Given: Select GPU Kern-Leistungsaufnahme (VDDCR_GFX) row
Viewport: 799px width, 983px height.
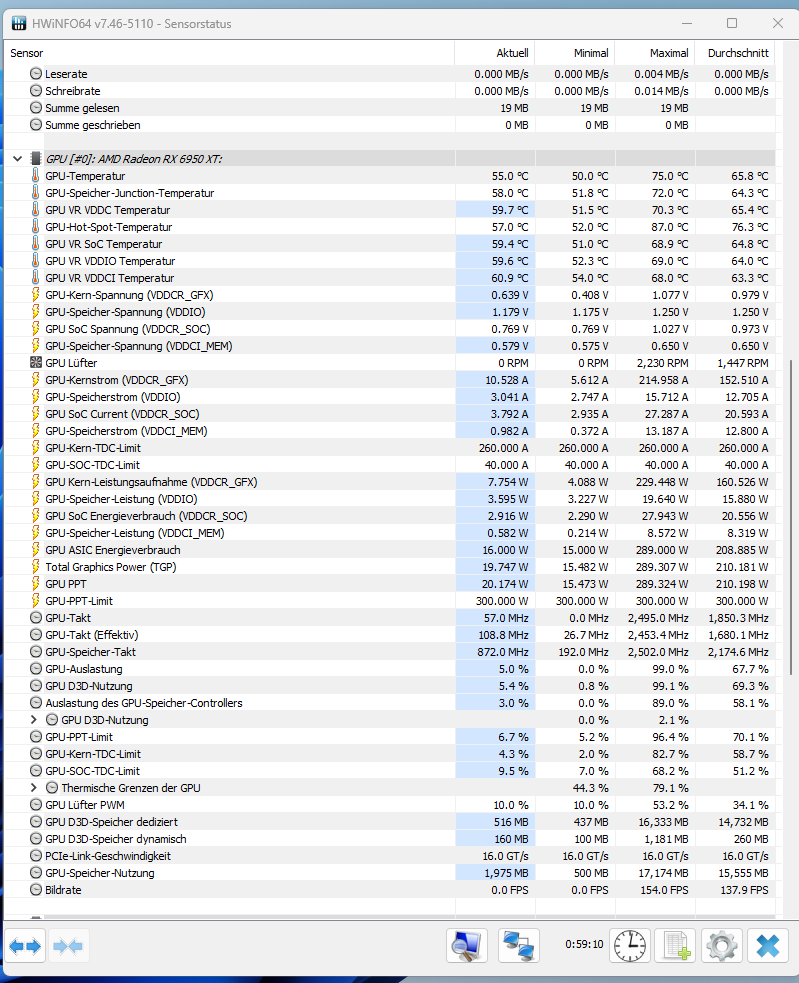Looking at the screenshot, I should pos(389,481).
